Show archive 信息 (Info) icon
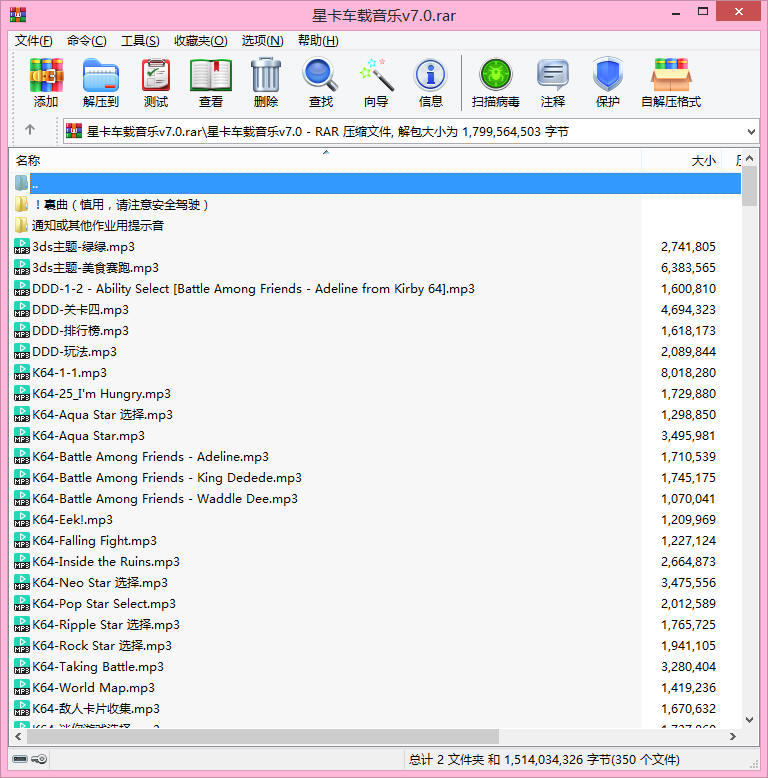 click(x=431, y=82)
